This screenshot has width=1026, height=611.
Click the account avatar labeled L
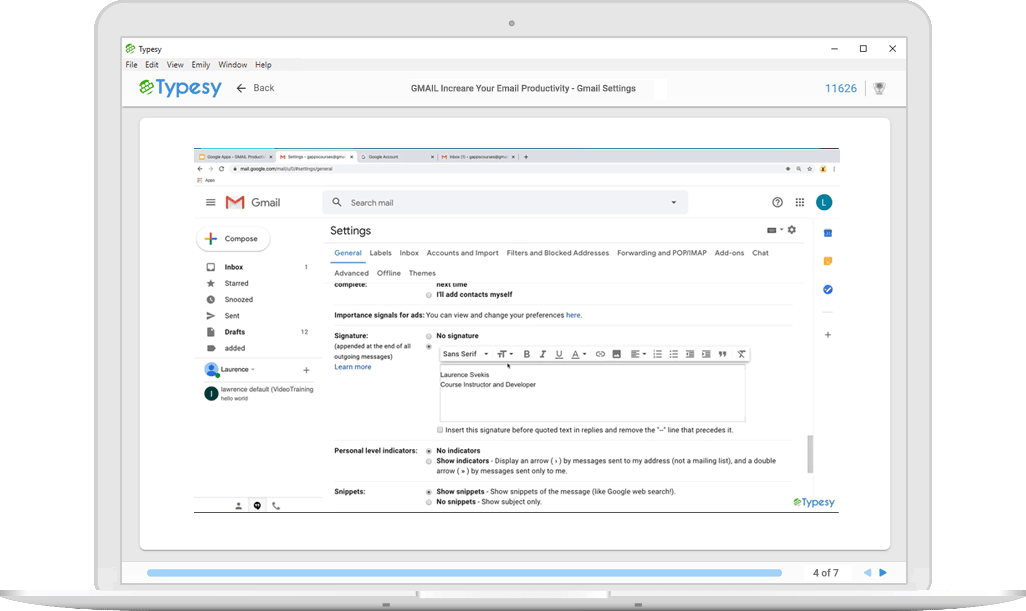824,203
